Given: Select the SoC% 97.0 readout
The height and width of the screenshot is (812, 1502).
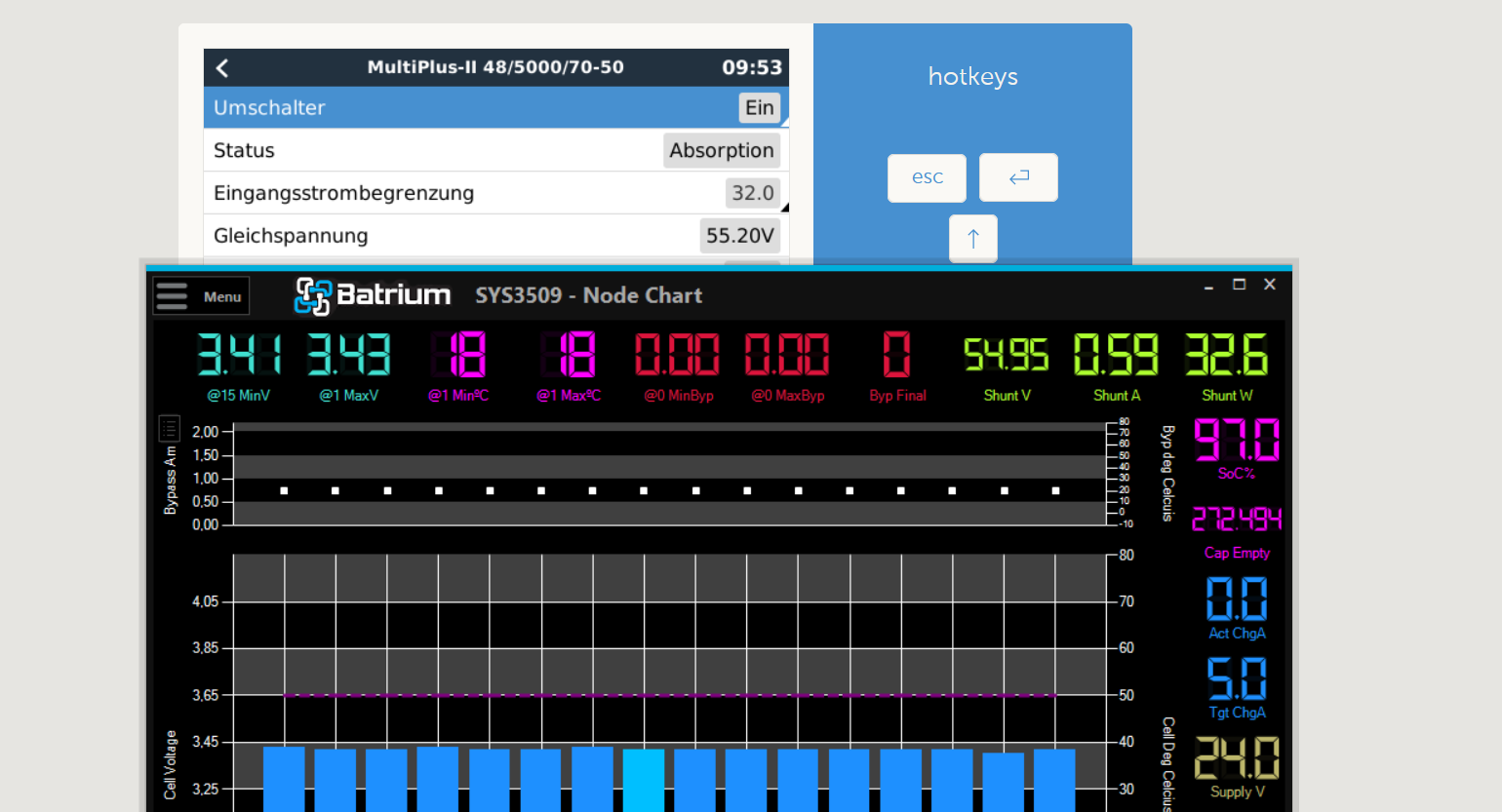Looking at the screenshot, I should click(1237, 448).
